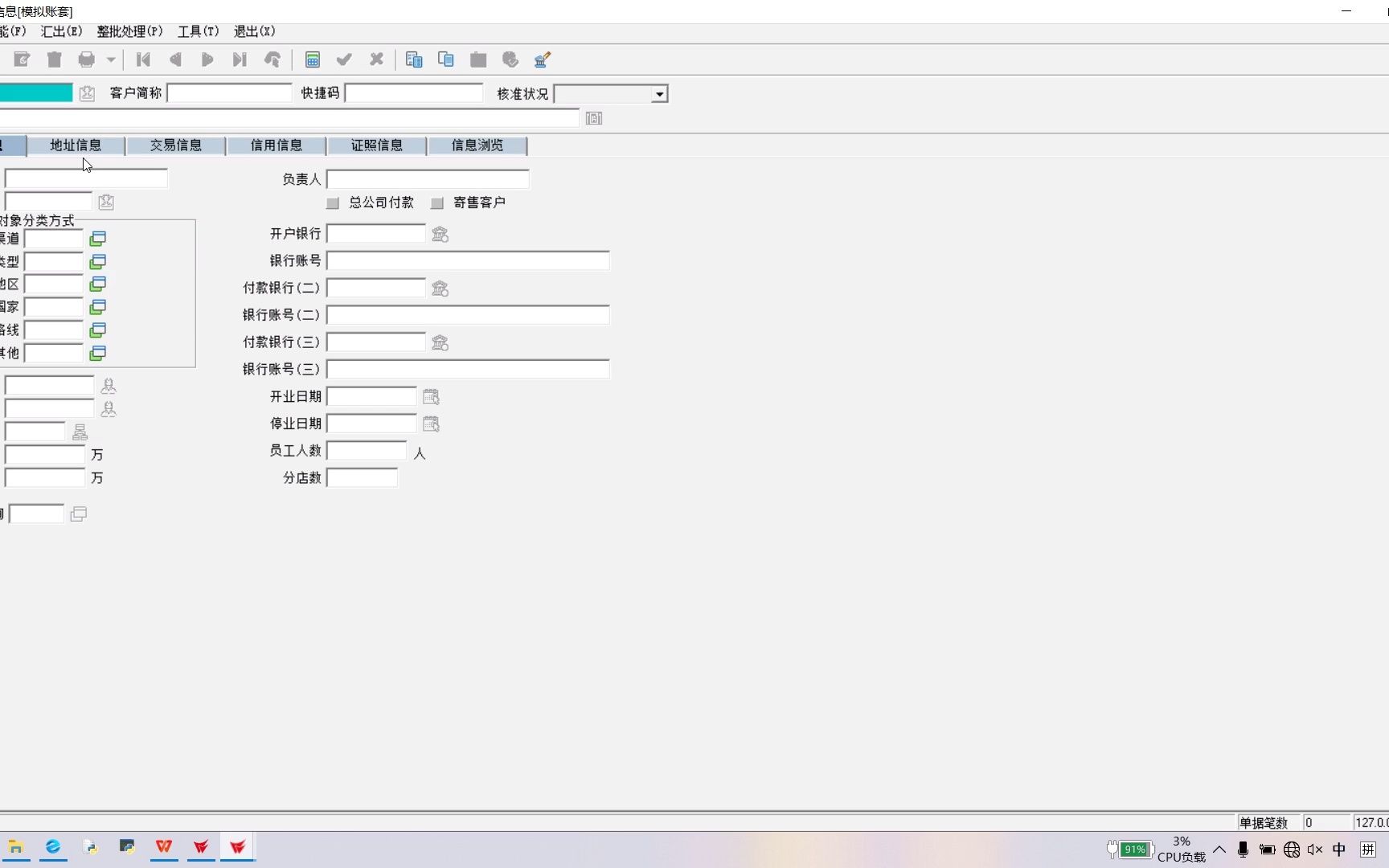1389x868 pixels.
Task: Click the 分店数 input field
Action: tap(362, 477)
